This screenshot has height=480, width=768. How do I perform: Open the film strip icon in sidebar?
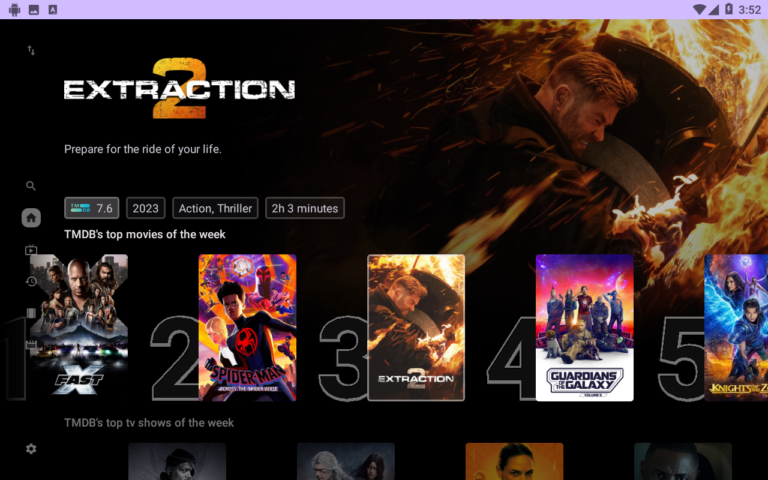click(31, 313)
